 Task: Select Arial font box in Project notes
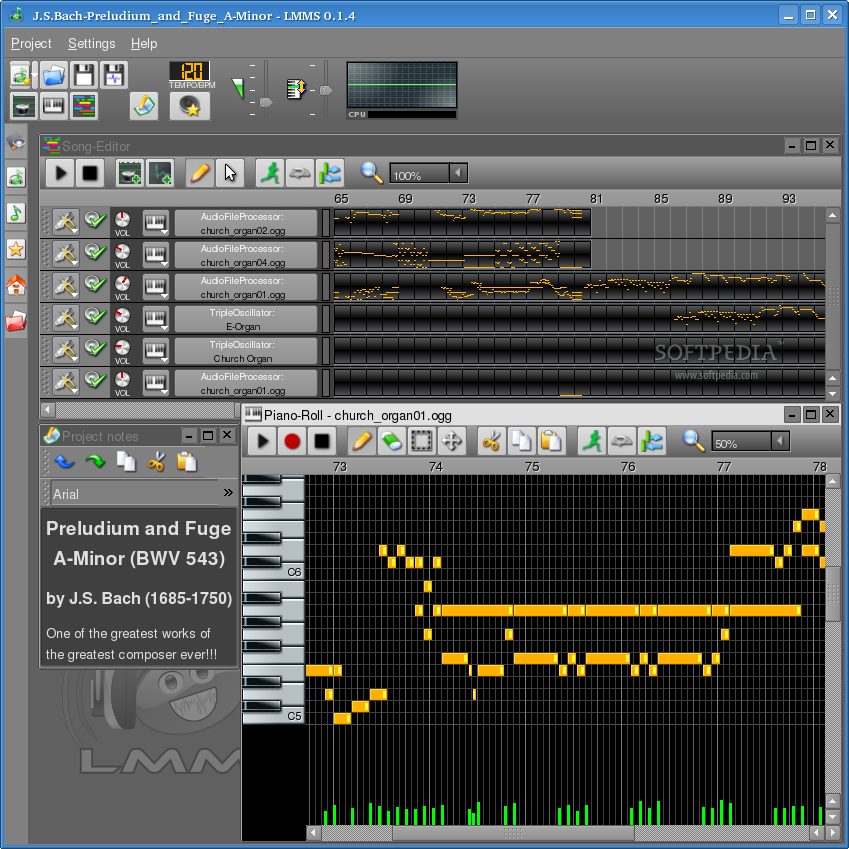coord(135,493)
